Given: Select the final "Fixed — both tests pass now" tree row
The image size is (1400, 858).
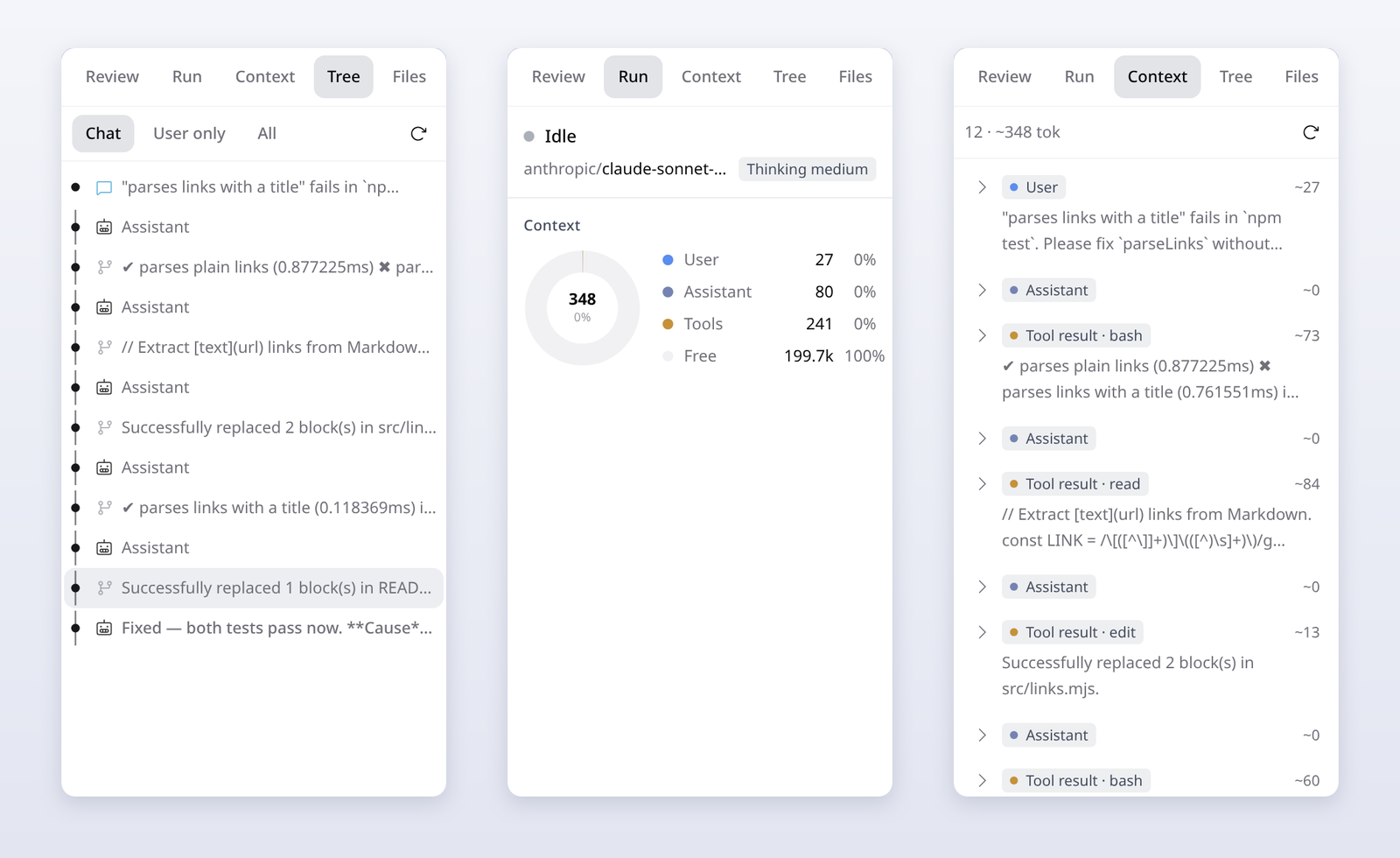Looking at the screenshot, I should point(254,628).
